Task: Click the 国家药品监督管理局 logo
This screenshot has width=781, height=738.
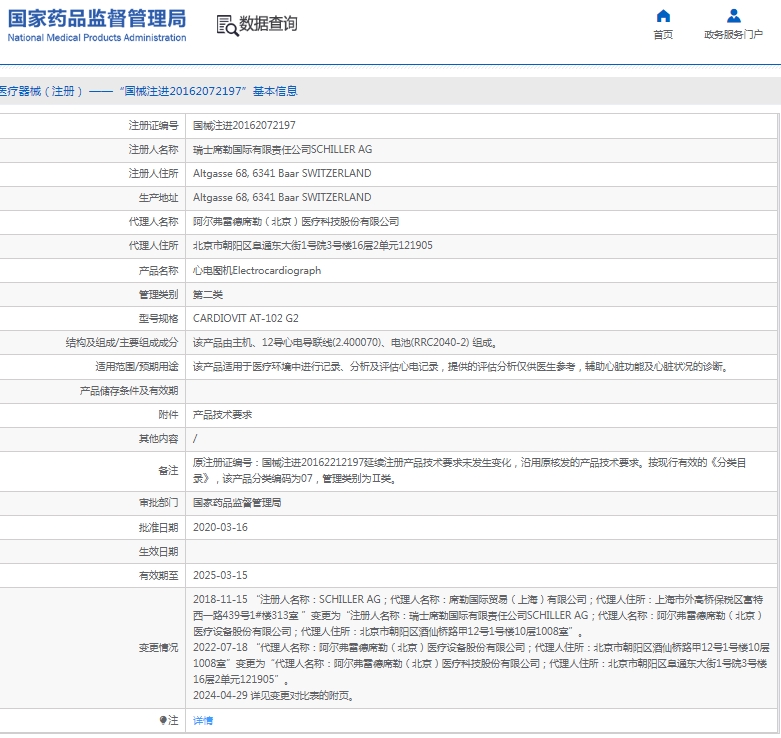Action: point(97,19)
